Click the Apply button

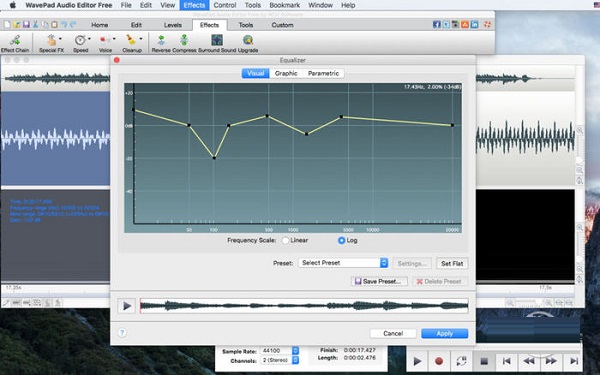(444, 333)
